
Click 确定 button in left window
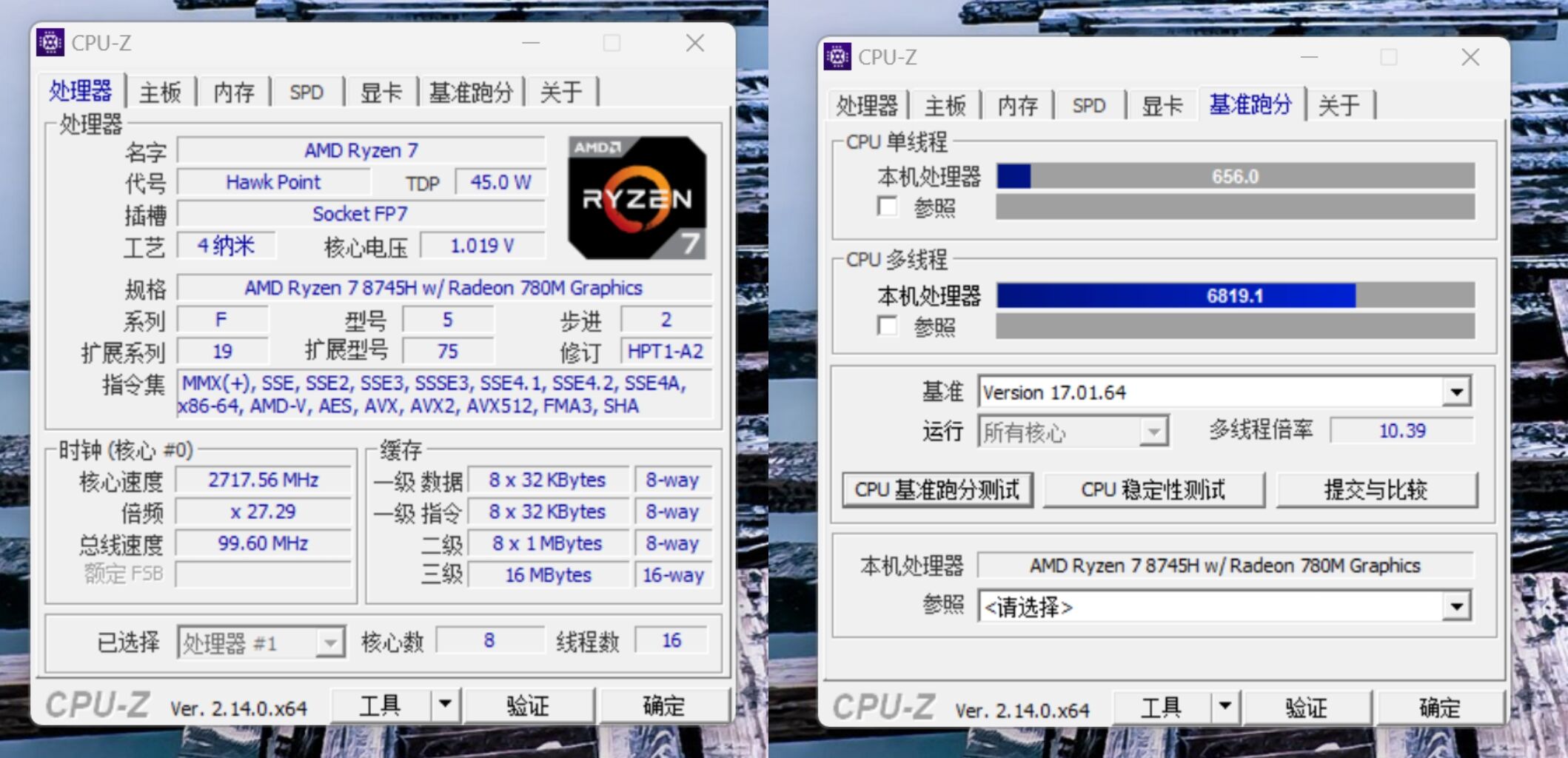663,705
